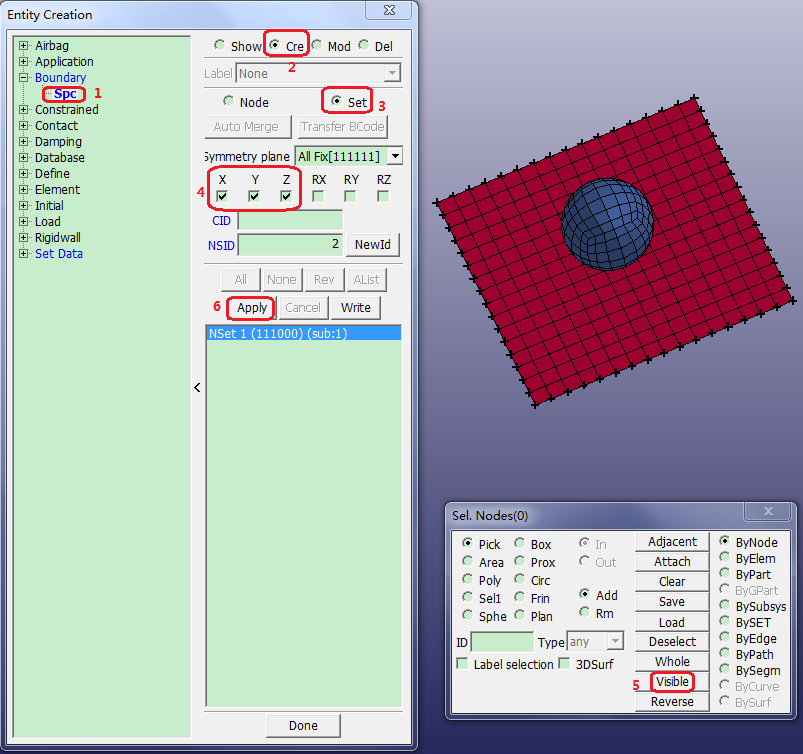Screen dimensions: 803x754
Task: Uncheck the Z translation checkbox
Action: 286,197
